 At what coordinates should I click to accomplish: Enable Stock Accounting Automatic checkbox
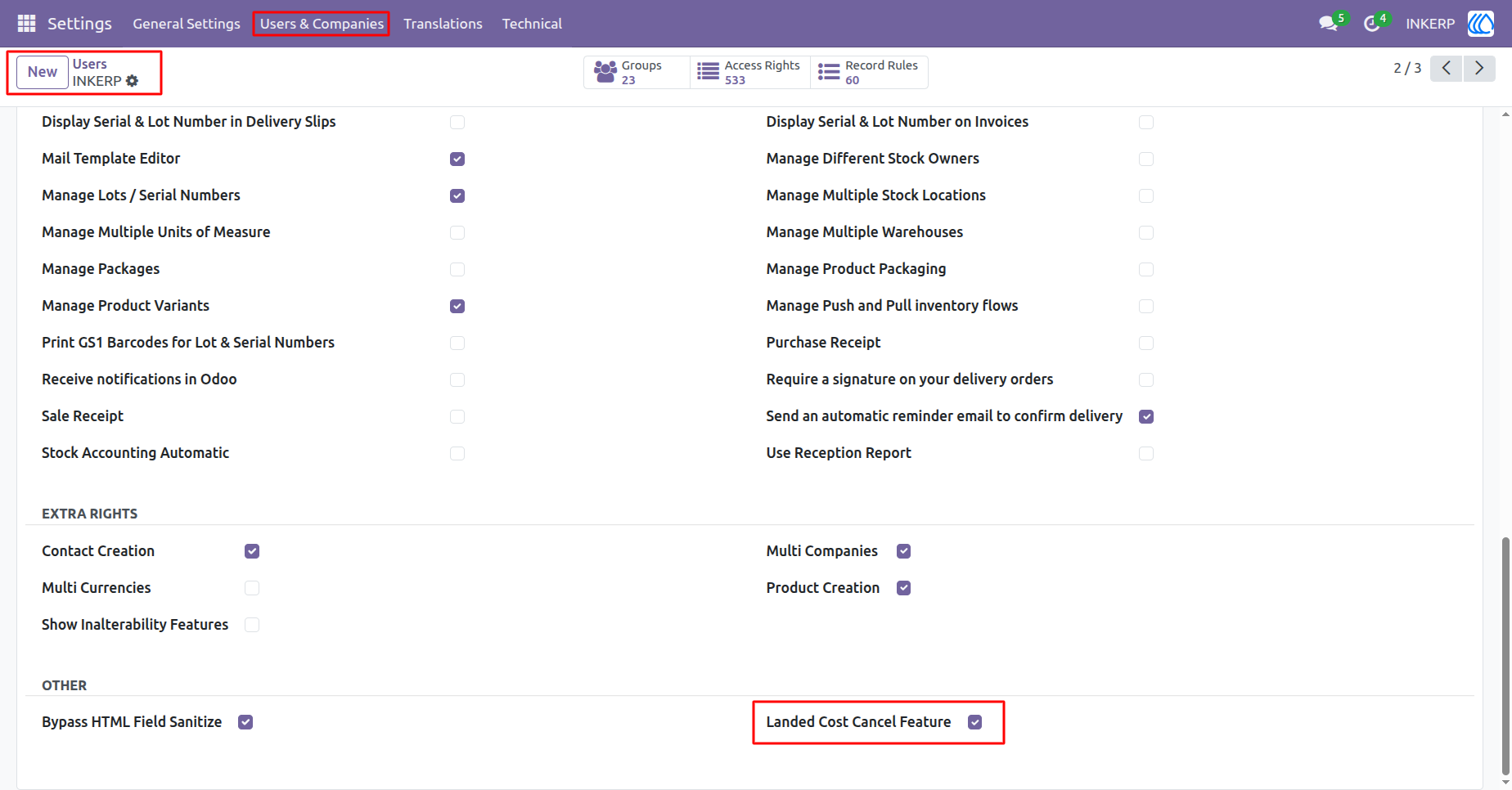(457, 453)
